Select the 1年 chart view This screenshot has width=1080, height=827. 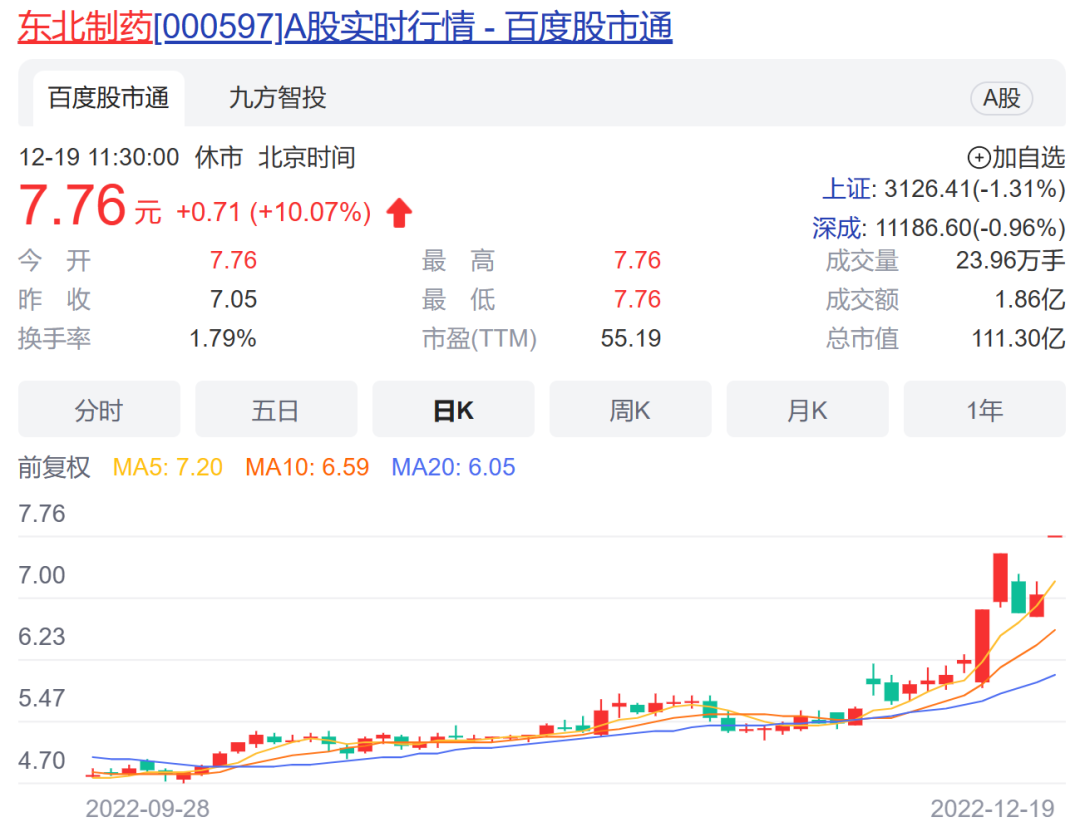(x=984, y=410)
